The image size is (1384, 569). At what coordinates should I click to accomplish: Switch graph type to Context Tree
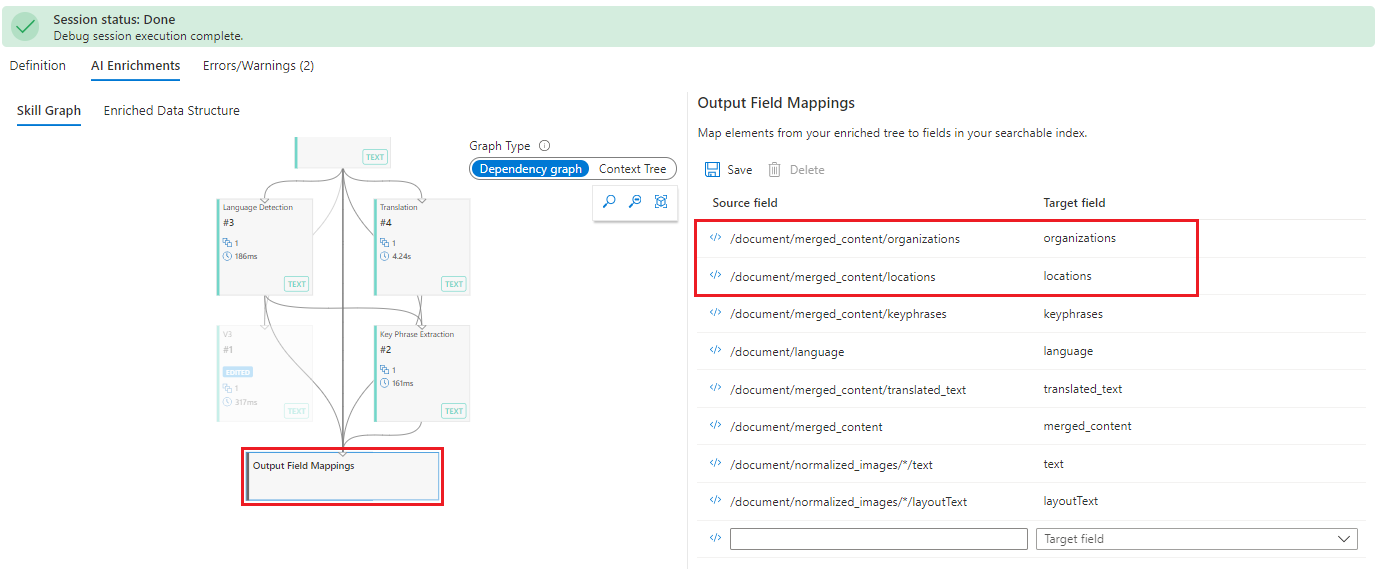(x=632, y=169)
